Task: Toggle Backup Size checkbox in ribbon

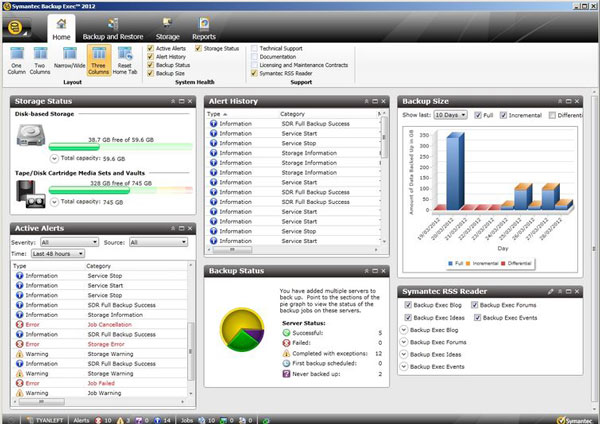Action: click(150, 73)
